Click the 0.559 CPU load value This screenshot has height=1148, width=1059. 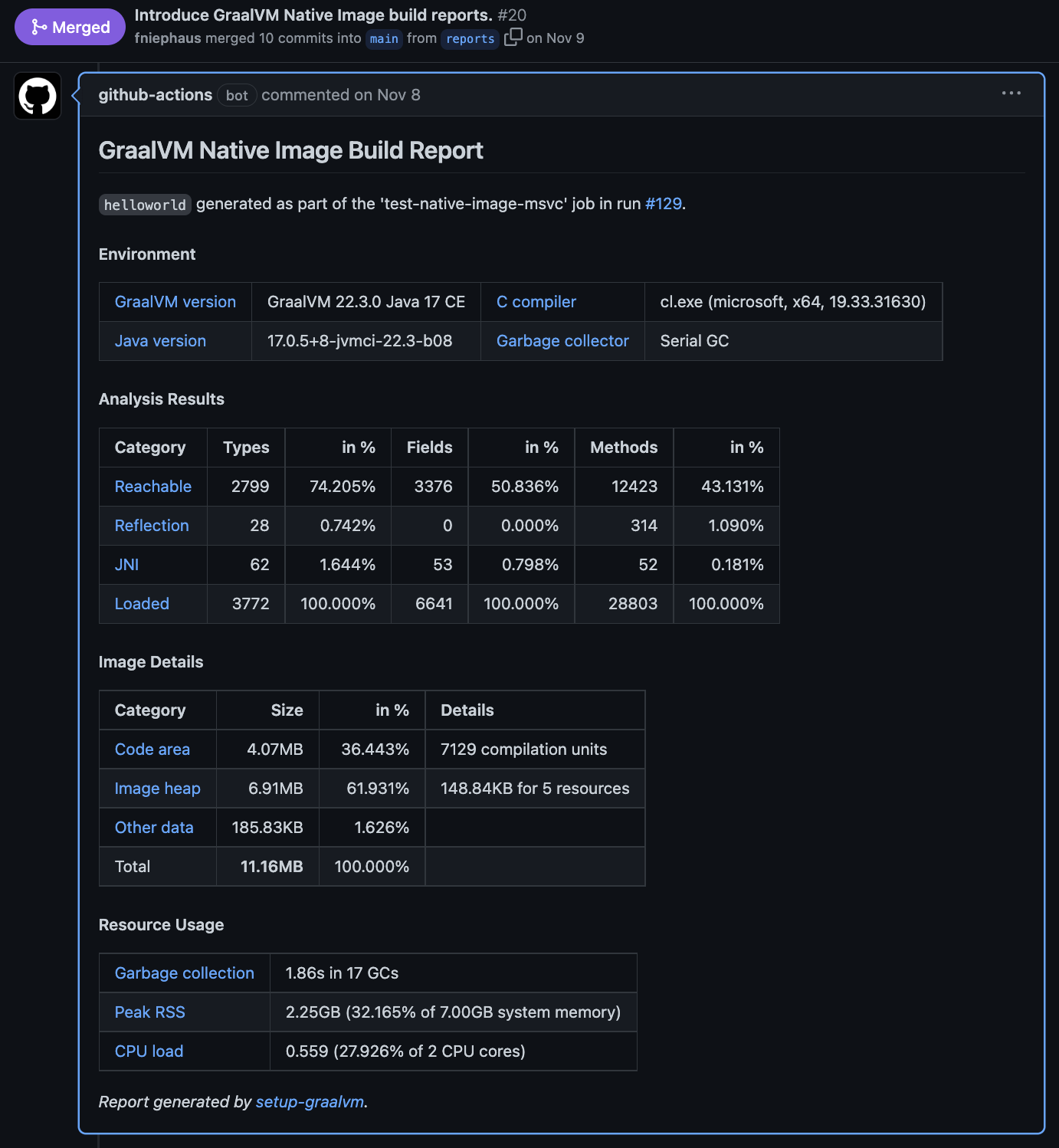tap(405, 1051)
